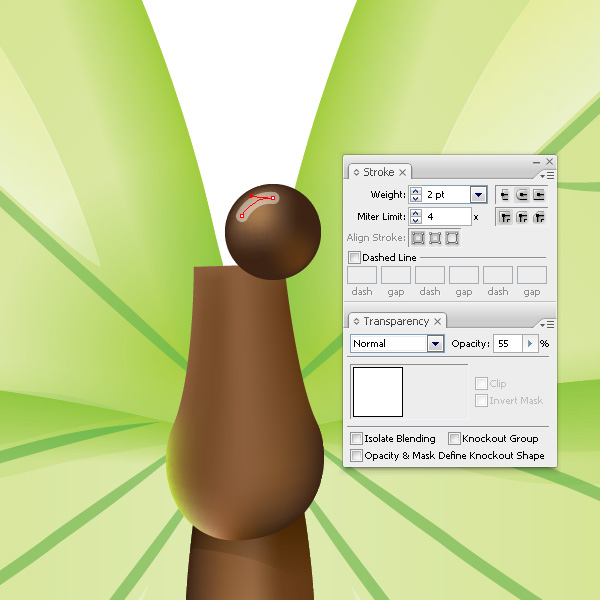Choose Align Stroke to Outside icon
This screenshot has height=600, width=600.
coord(452,238)
